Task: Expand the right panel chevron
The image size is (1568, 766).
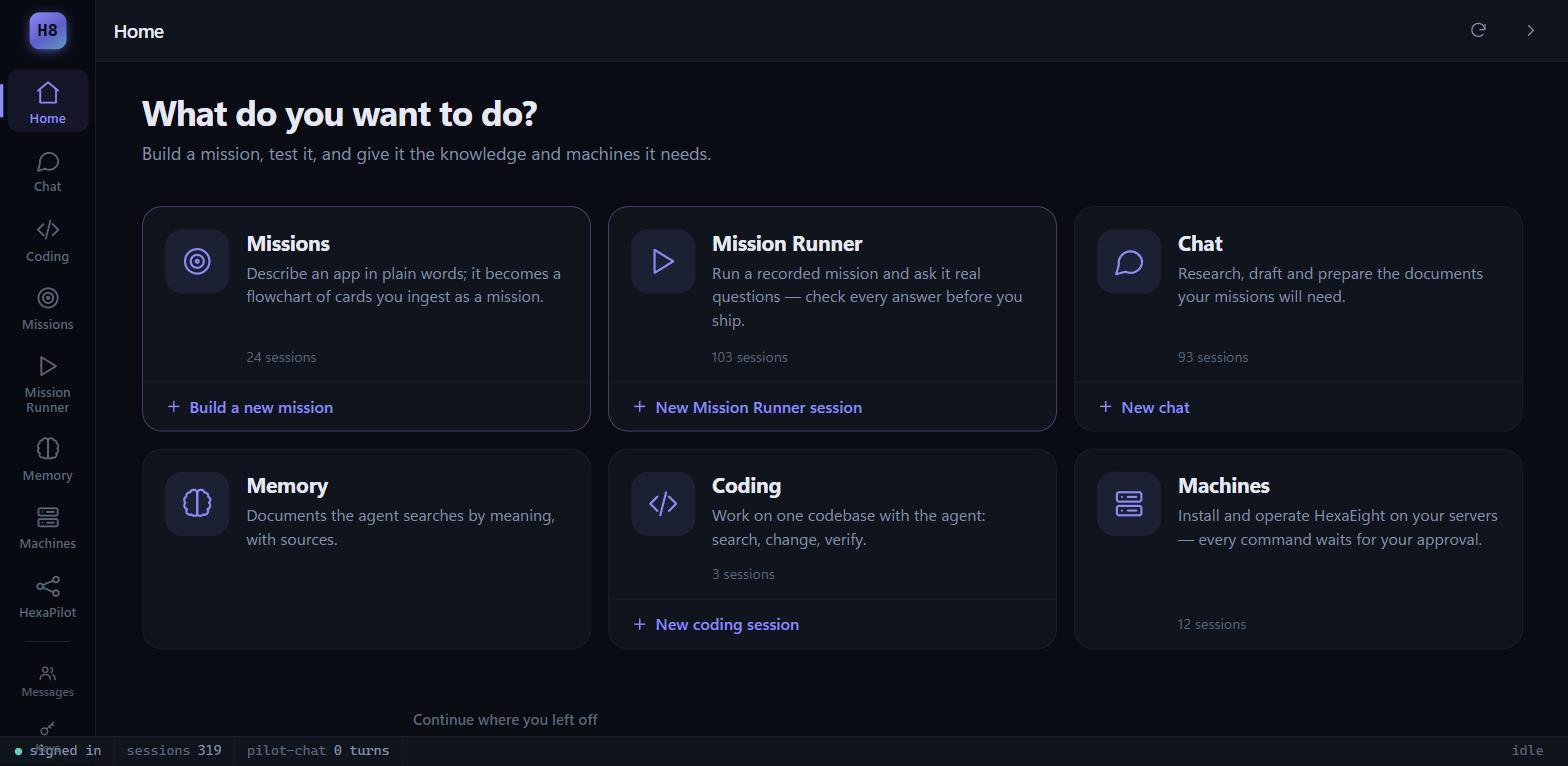Action: pos(1530,30)
